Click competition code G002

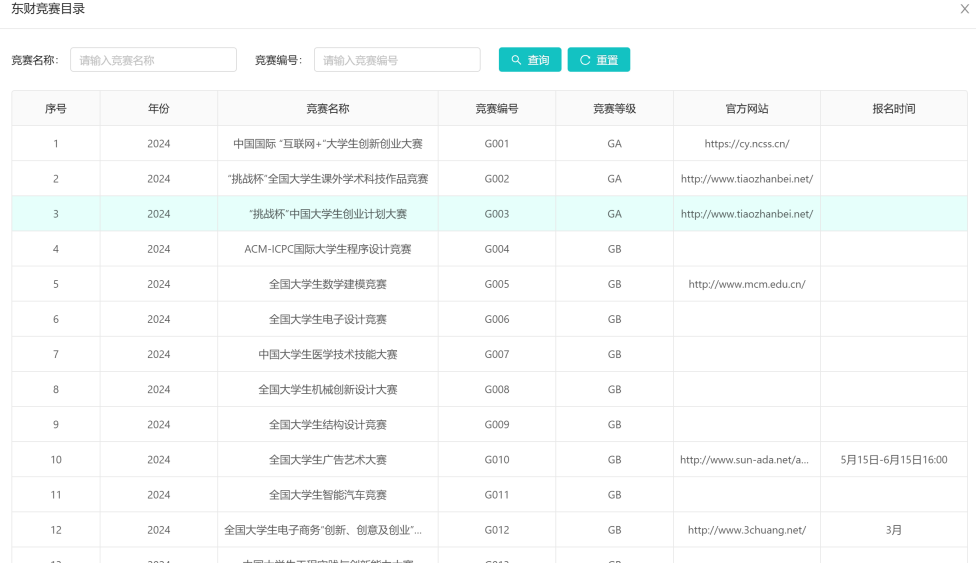497,179
